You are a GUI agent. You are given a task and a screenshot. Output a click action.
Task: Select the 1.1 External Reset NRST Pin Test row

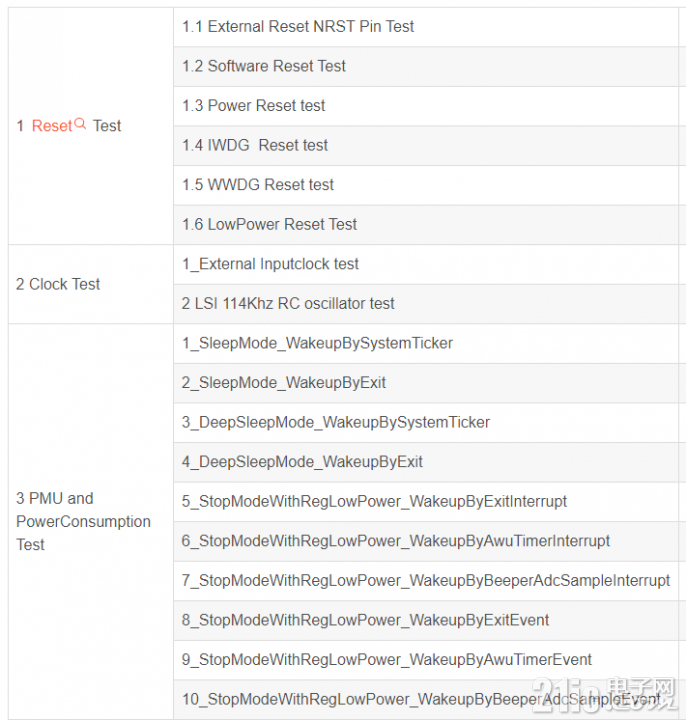(x=426, y=27)
